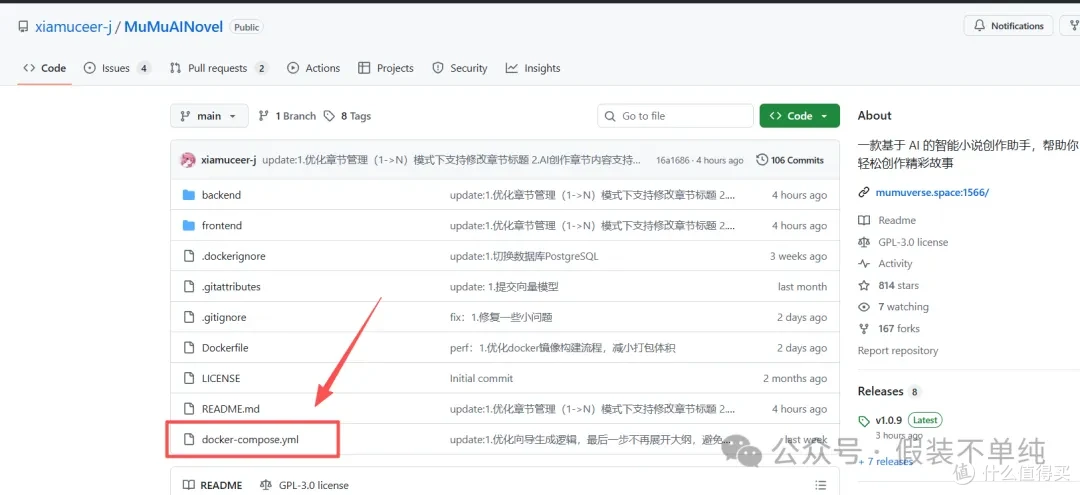Click the tag icon beside 8 Tags
The width and height of the screenshot is (1080, 495).
click(x=330, y=116)
